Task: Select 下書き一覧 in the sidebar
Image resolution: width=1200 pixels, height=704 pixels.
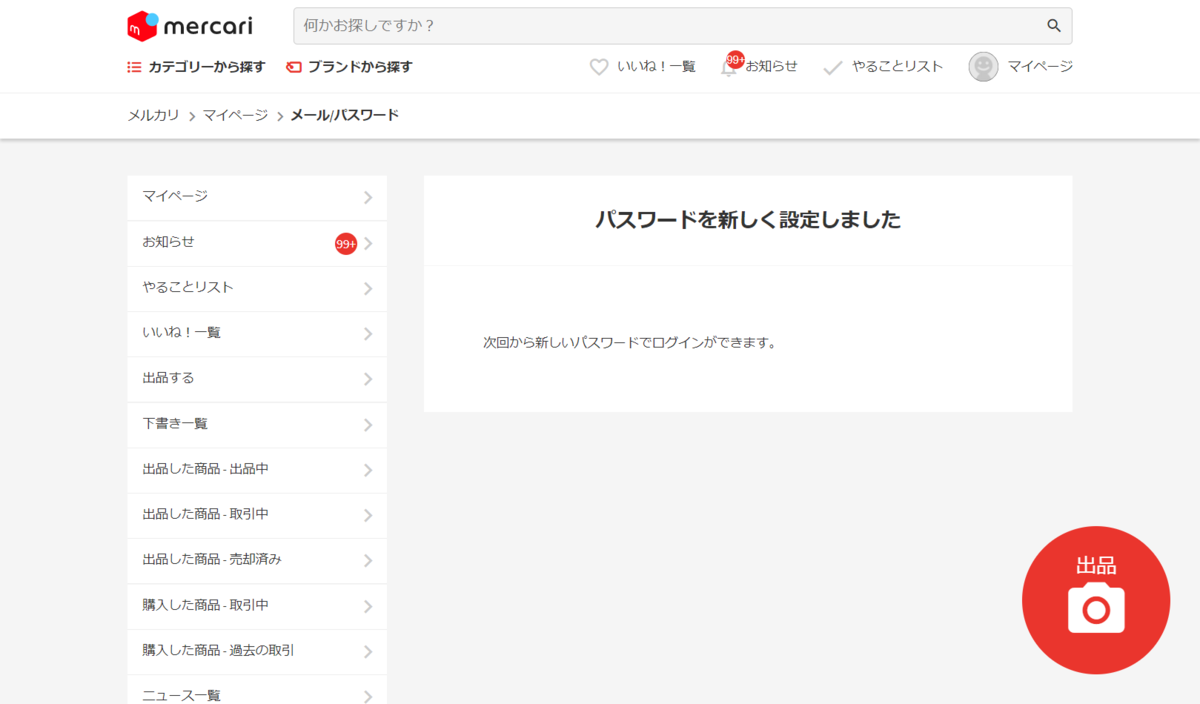Action: [257, 425]
